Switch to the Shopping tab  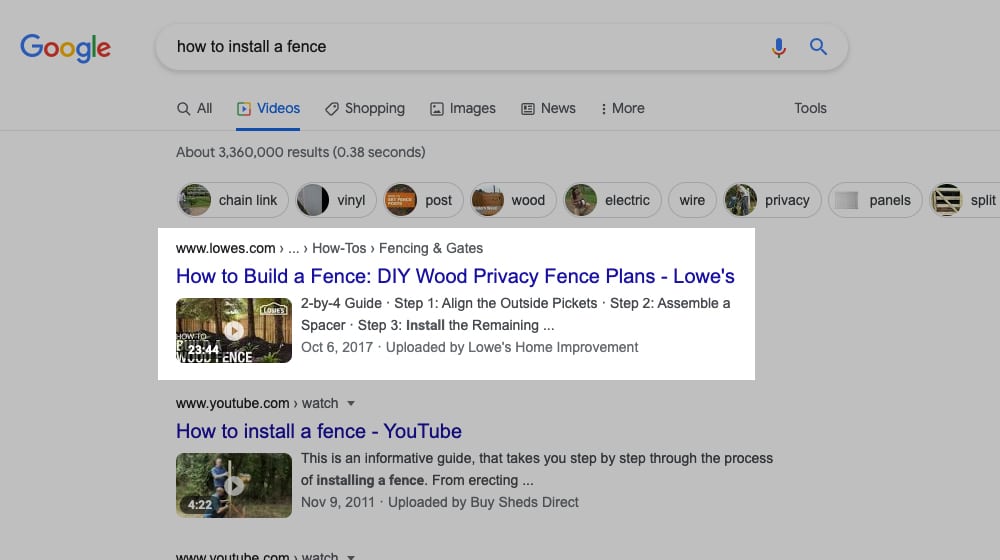click(365, 108)
